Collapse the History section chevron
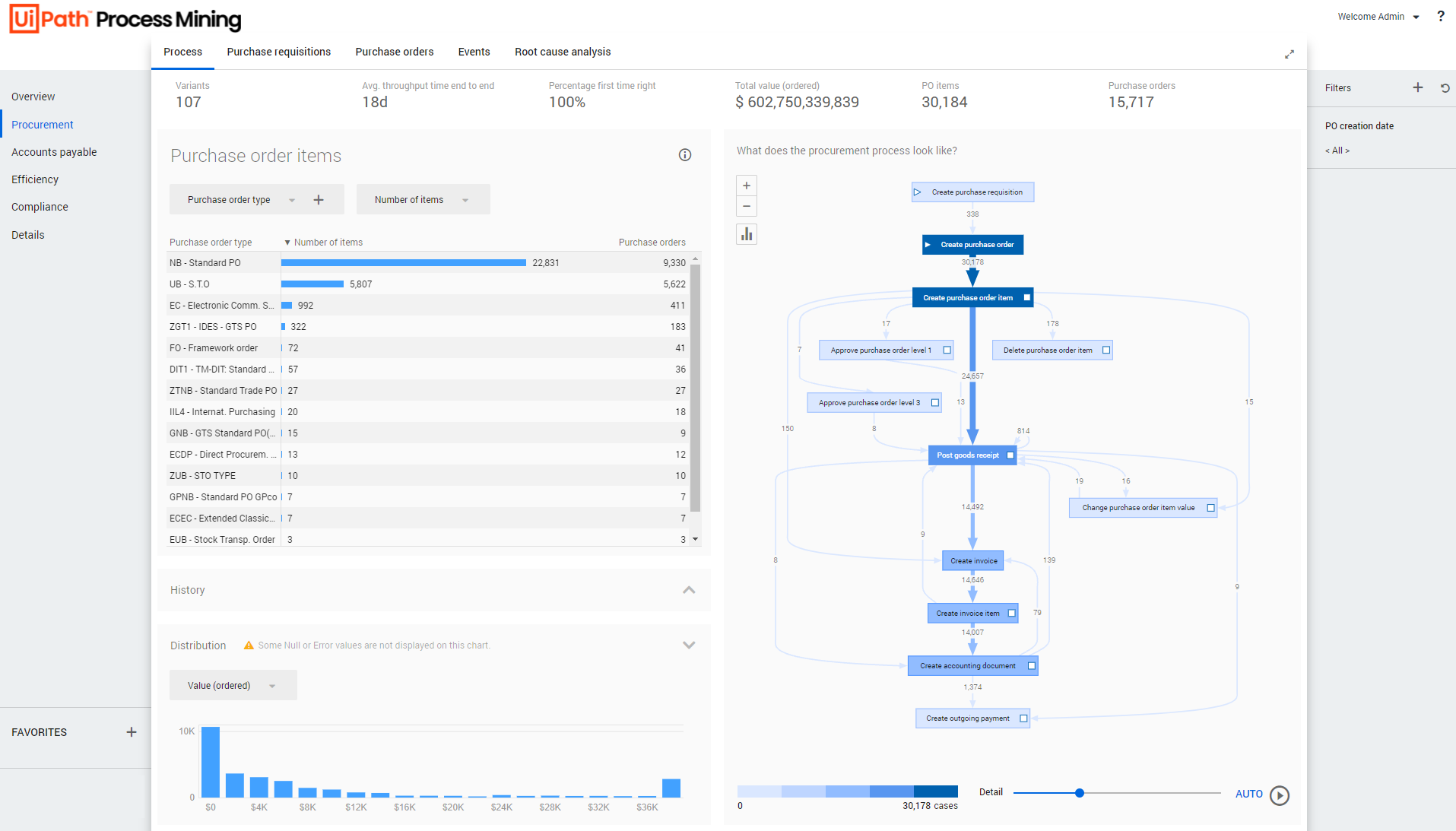This screenshot has height=831, width=1456. (x=689, y=590)
